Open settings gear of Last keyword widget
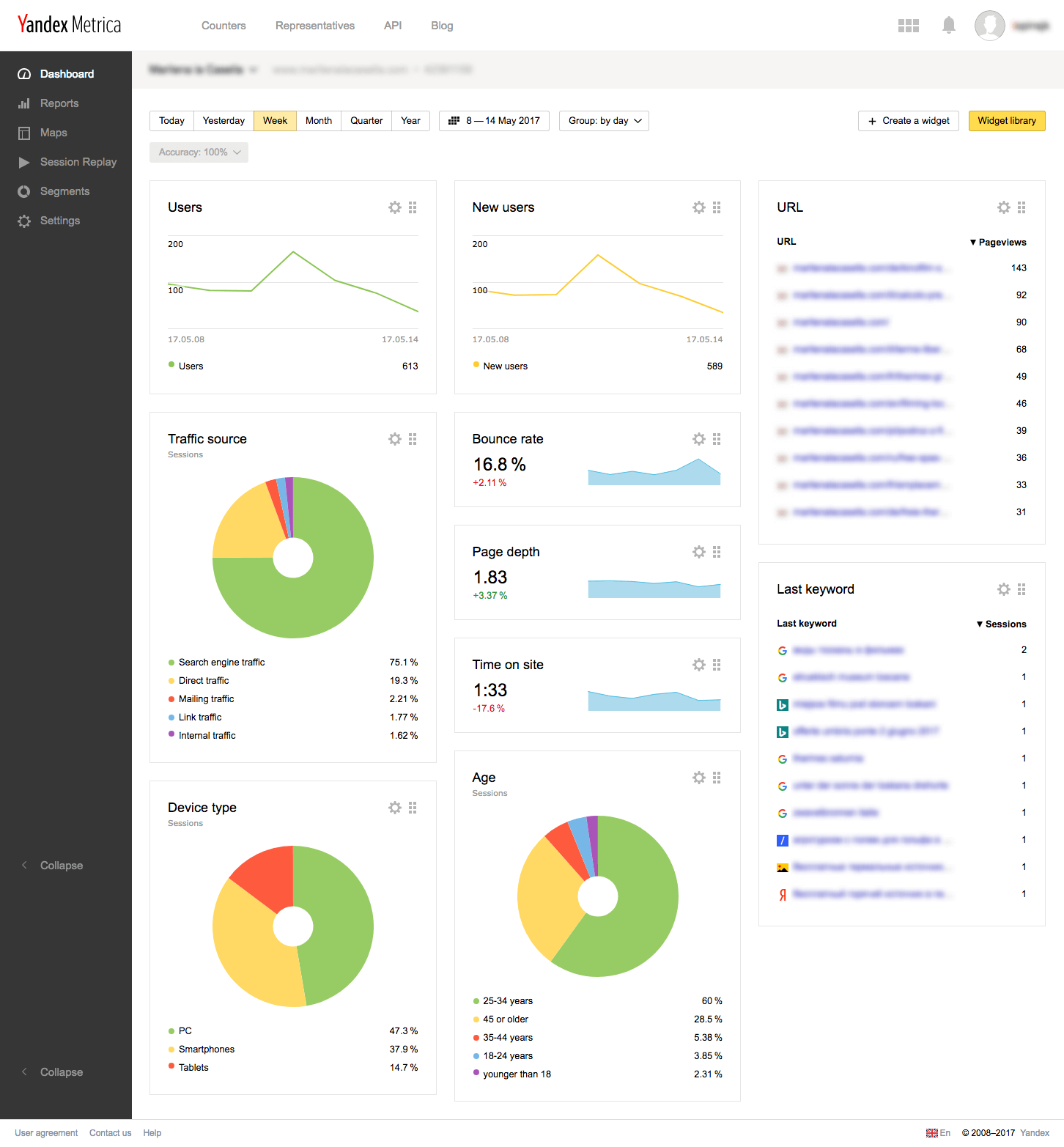Screen dimensions: 1064x1147 pyautogui.click(x=1004, y=589)
